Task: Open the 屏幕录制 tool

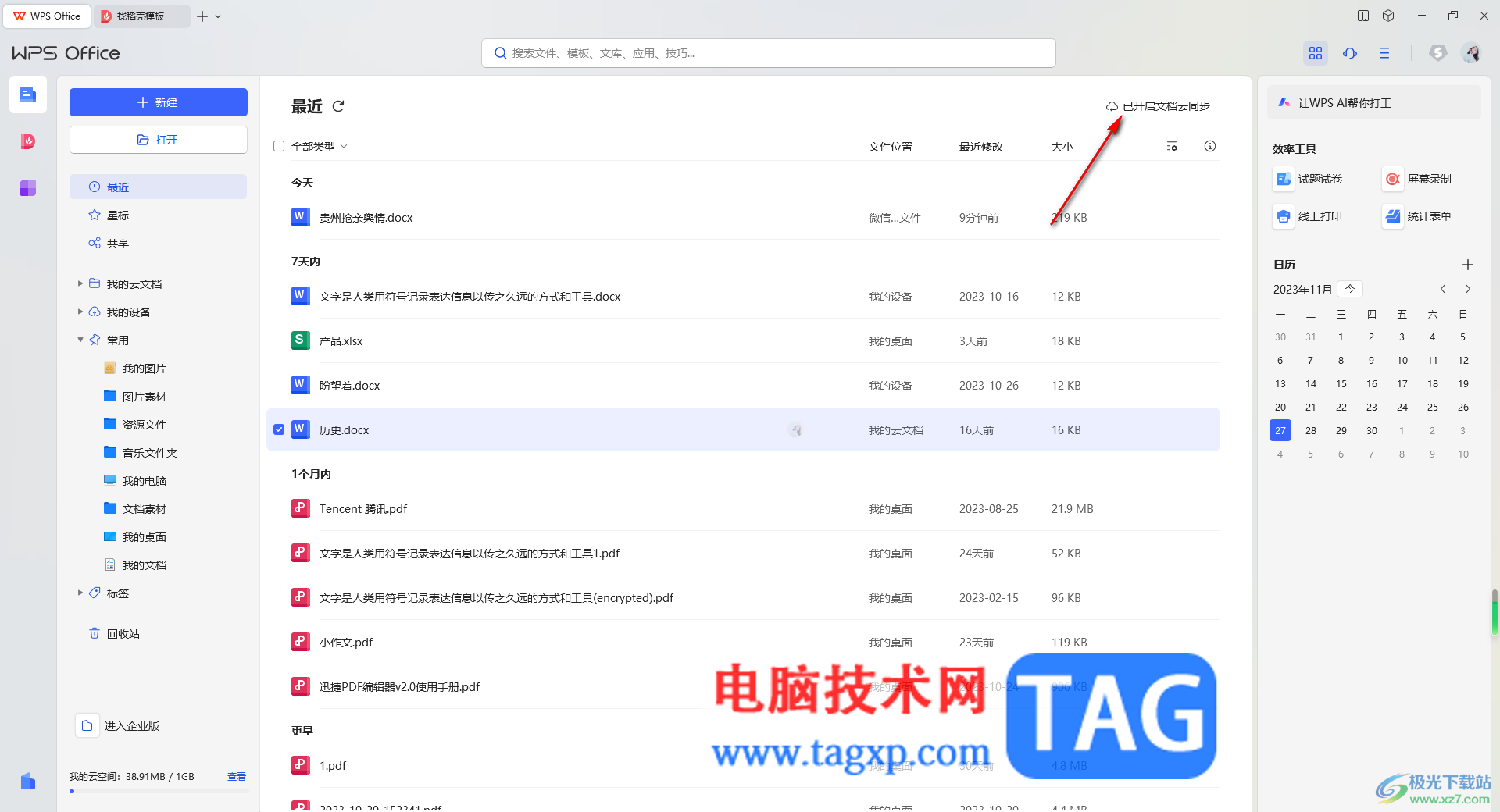Action: 1417,179
